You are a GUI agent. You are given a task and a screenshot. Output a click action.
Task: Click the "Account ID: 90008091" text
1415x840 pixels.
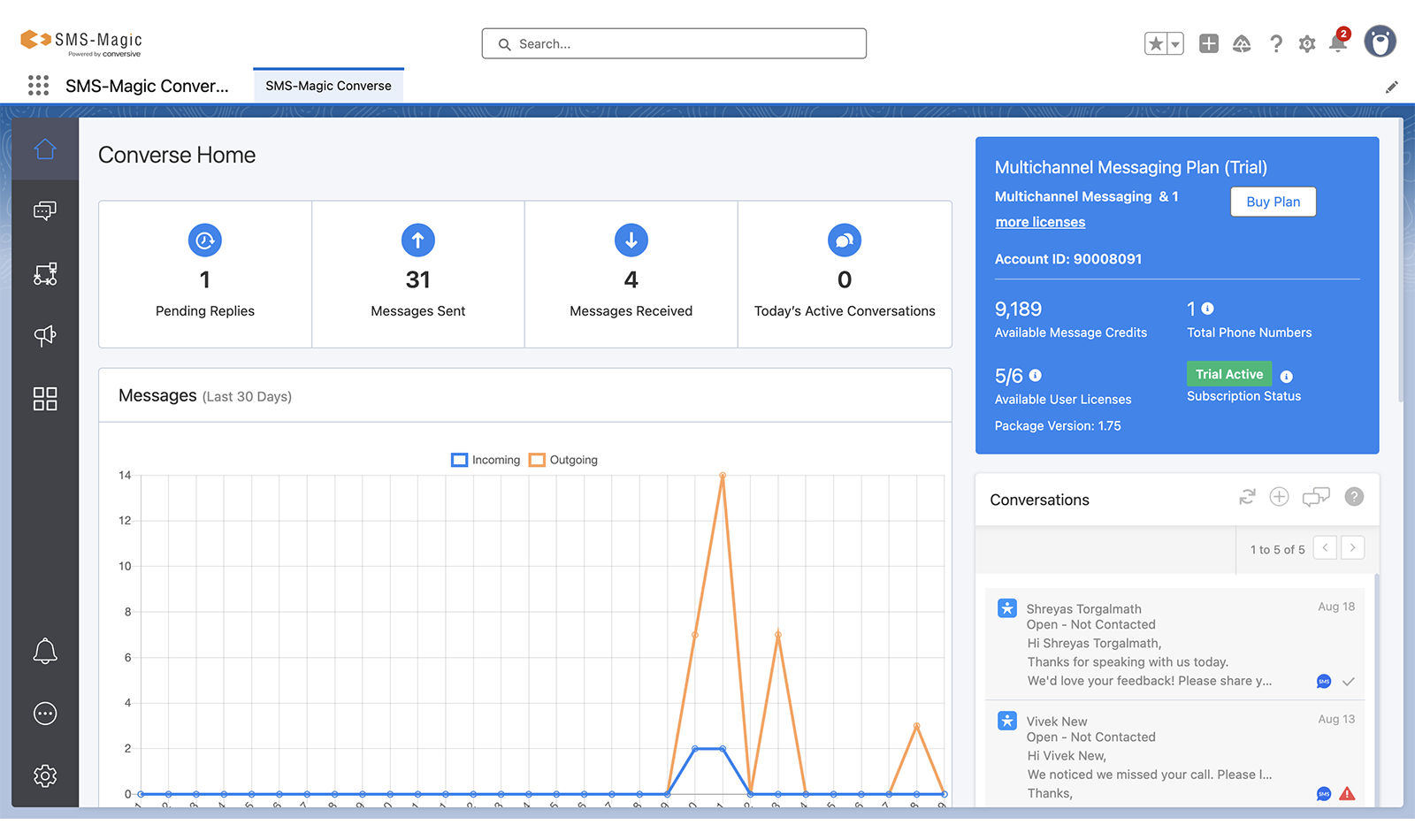(x=1068, y=259)
